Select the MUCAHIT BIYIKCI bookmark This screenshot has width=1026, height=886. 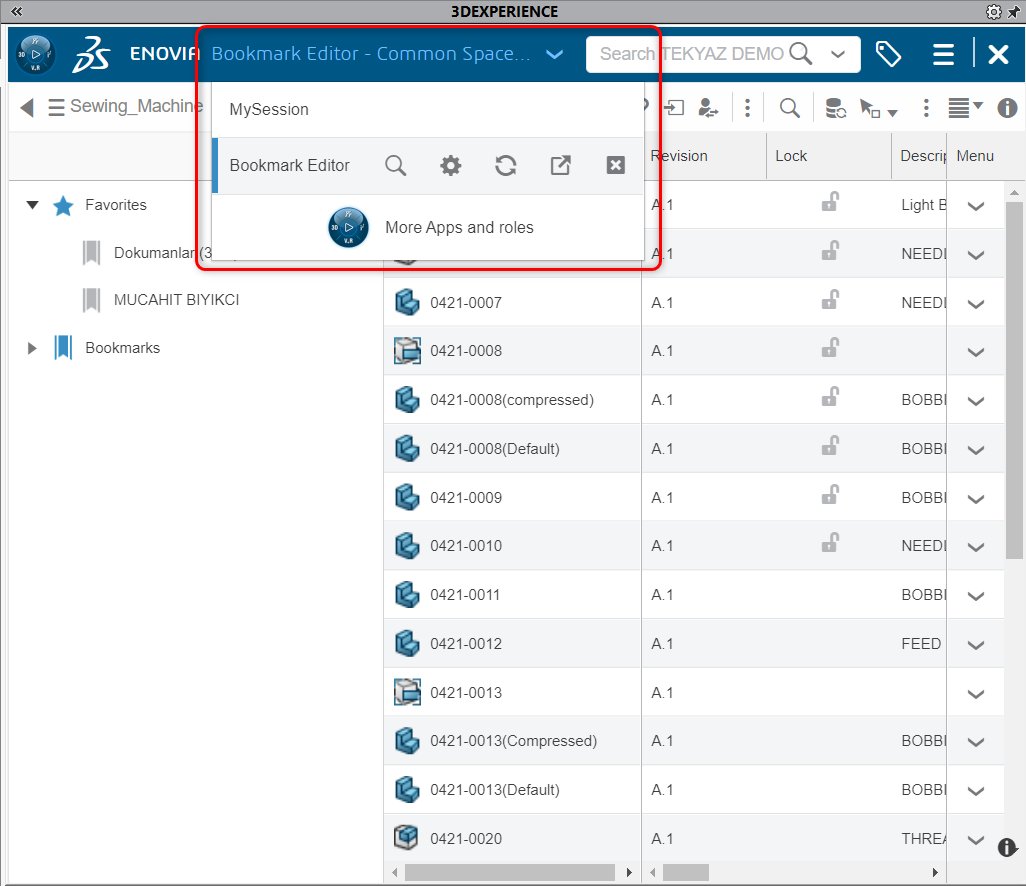(176, 300)
